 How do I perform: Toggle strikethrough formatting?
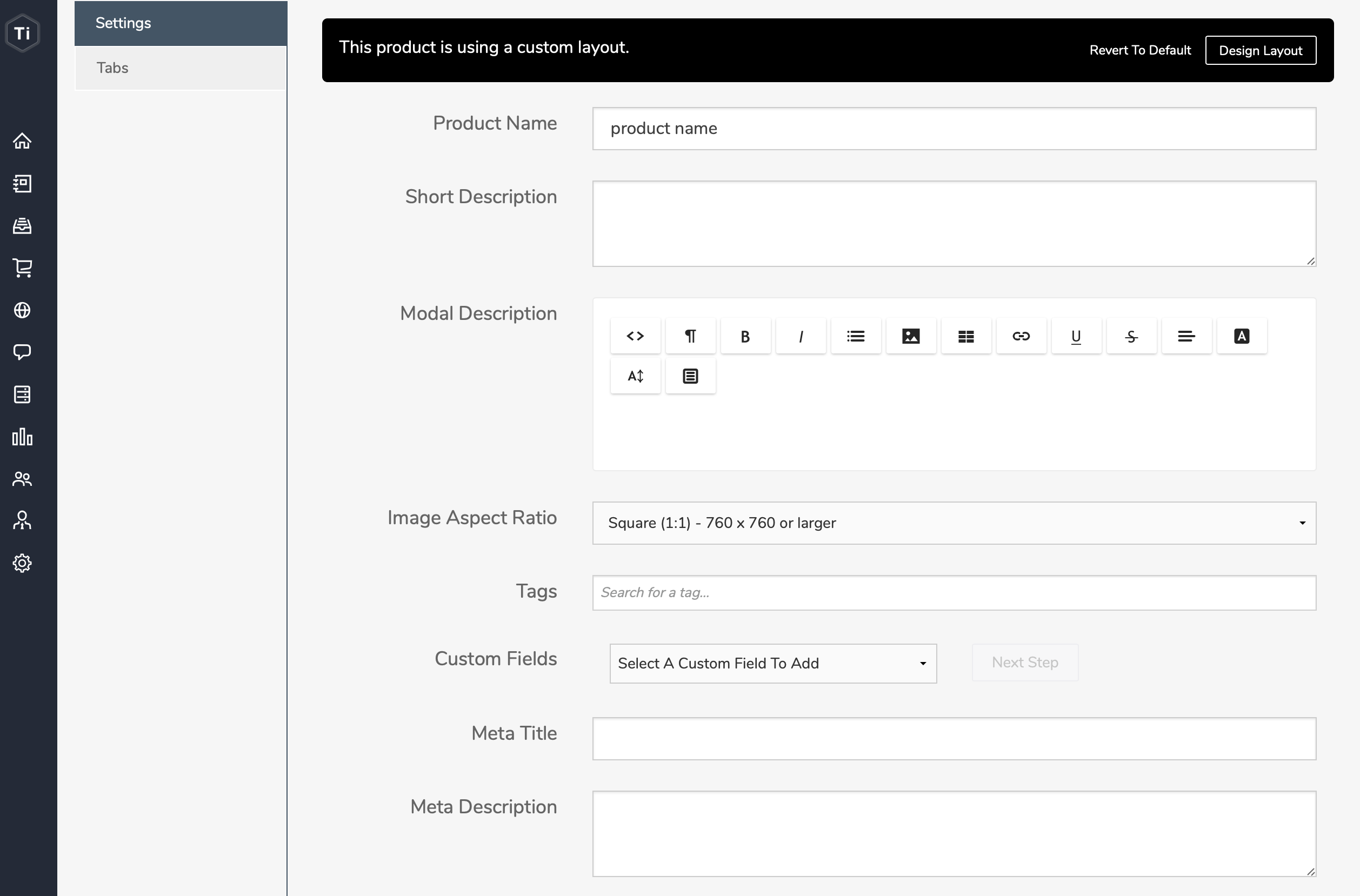tap(1131, 336)
